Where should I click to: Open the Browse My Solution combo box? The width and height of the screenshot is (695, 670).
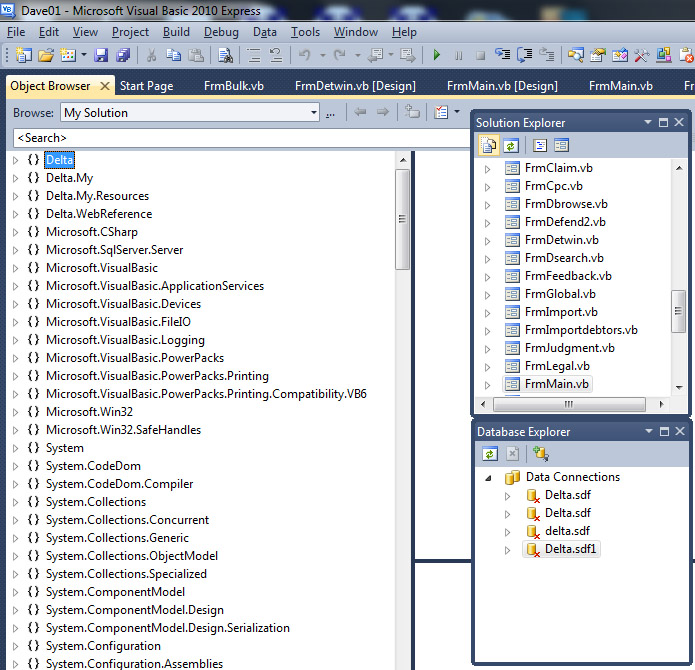click(190, 113)
